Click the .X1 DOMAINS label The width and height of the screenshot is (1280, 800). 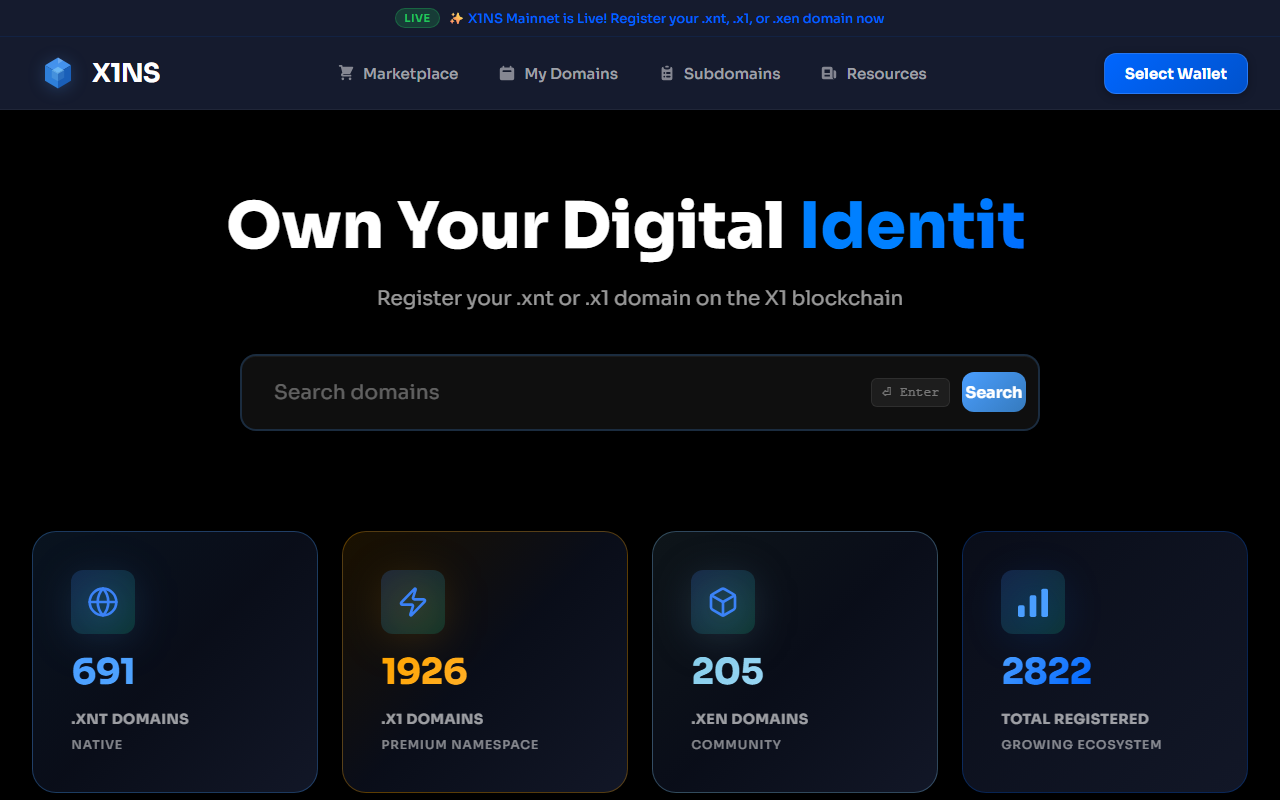[x=432, y=718]
